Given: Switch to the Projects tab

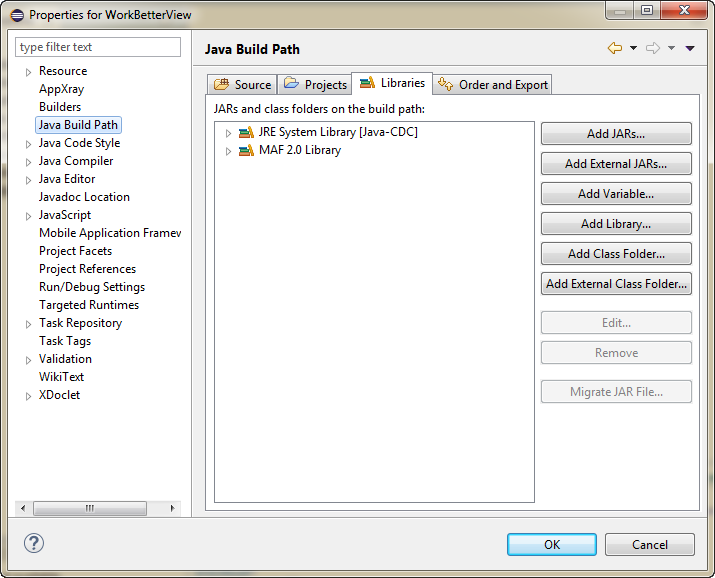Looking at the screenshot, I should pos(315,85).
